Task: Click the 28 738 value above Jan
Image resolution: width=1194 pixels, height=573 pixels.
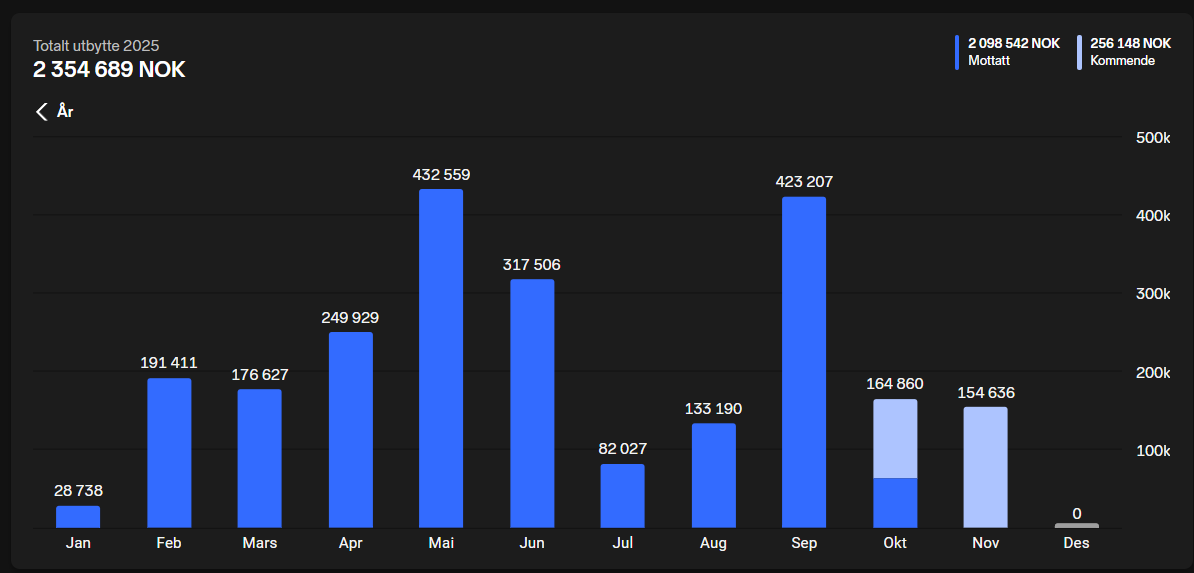Action: point(78,491)
